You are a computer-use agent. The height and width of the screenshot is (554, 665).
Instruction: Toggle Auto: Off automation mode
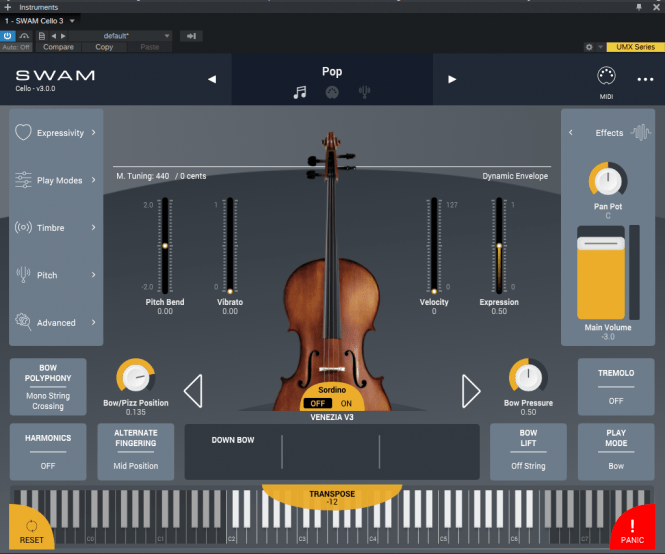[x=16, y=47]
